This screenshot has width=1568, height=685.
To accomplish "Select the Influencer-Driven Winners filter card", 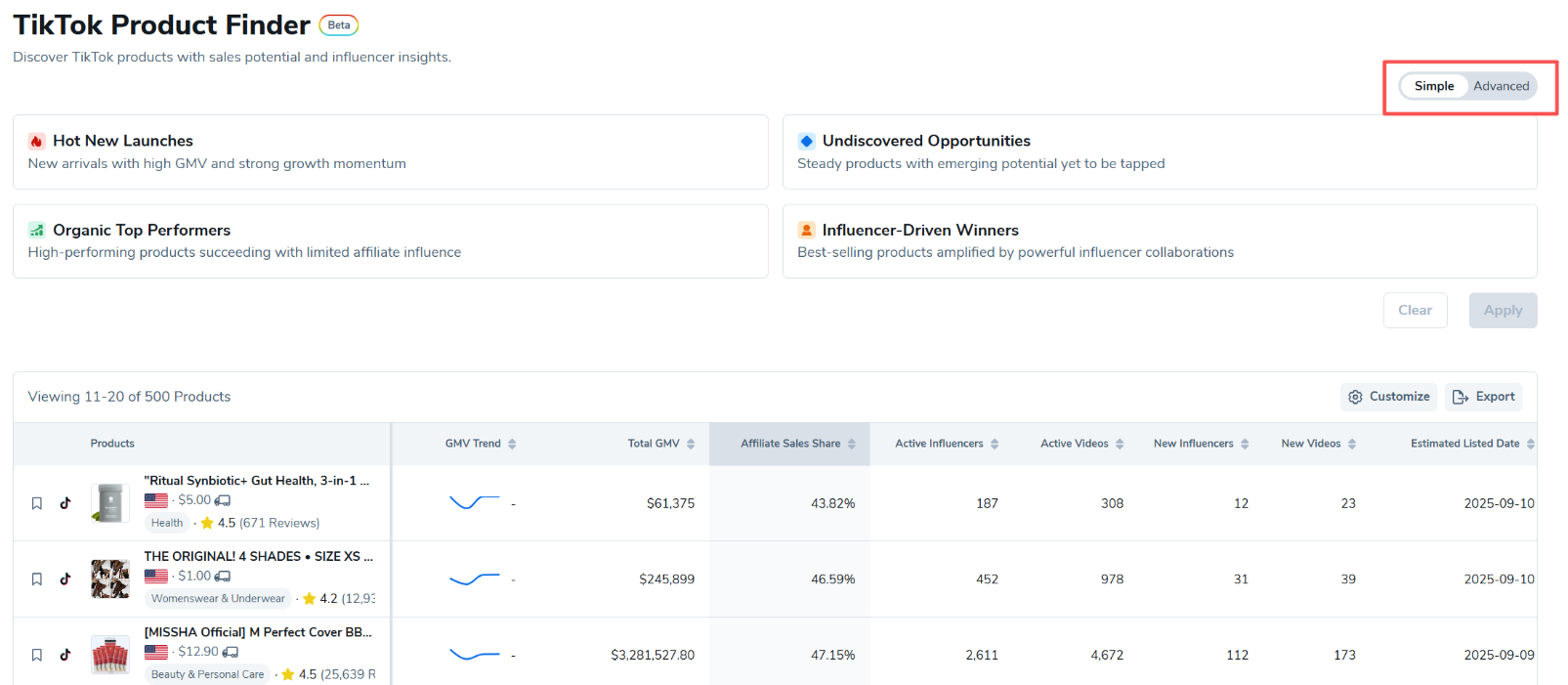I will tap(1159, 241).
